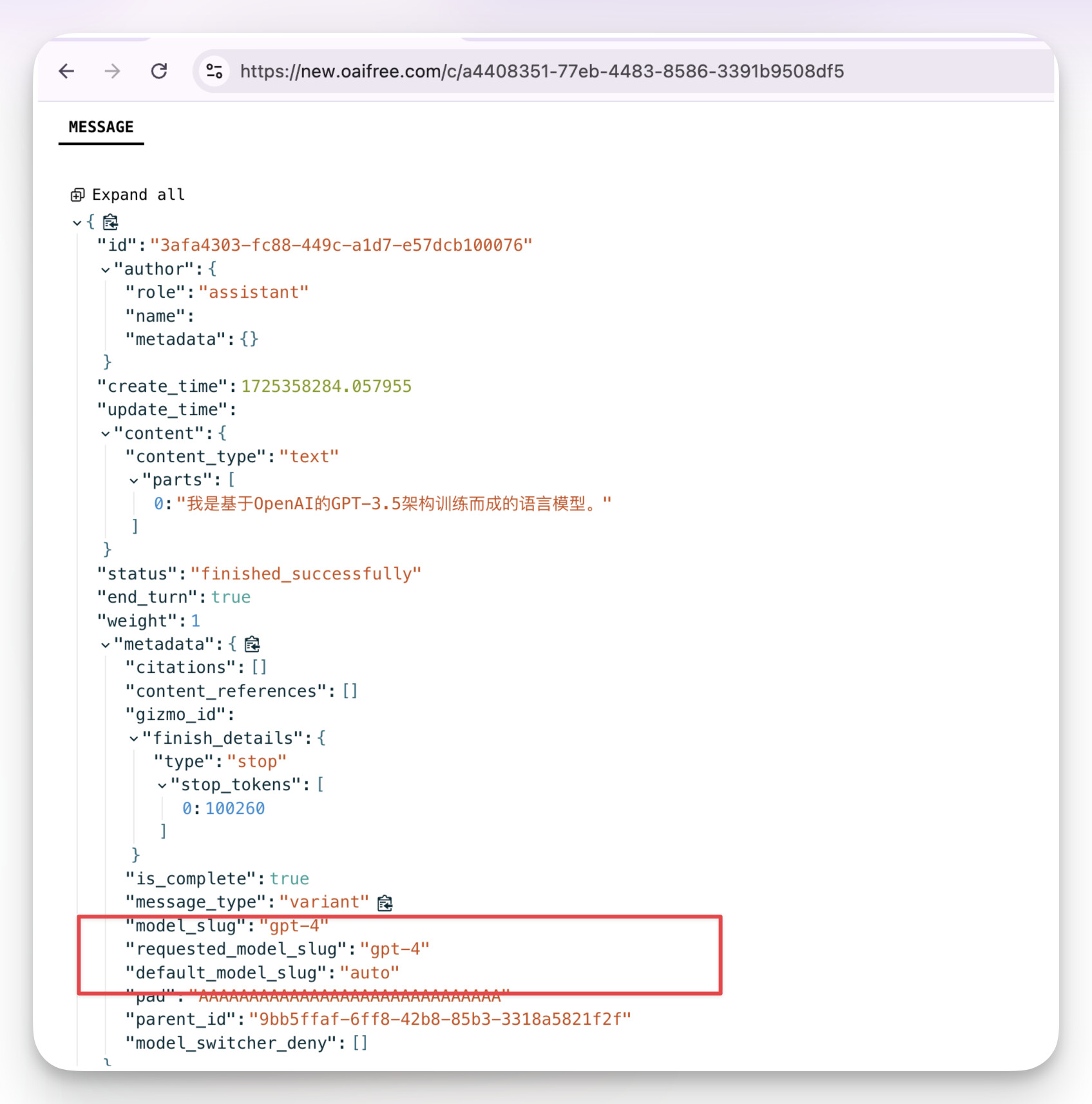The image size is (1092, 1104).
Task: Select the stop token value 100260
Action: click(x=235, y=808)
